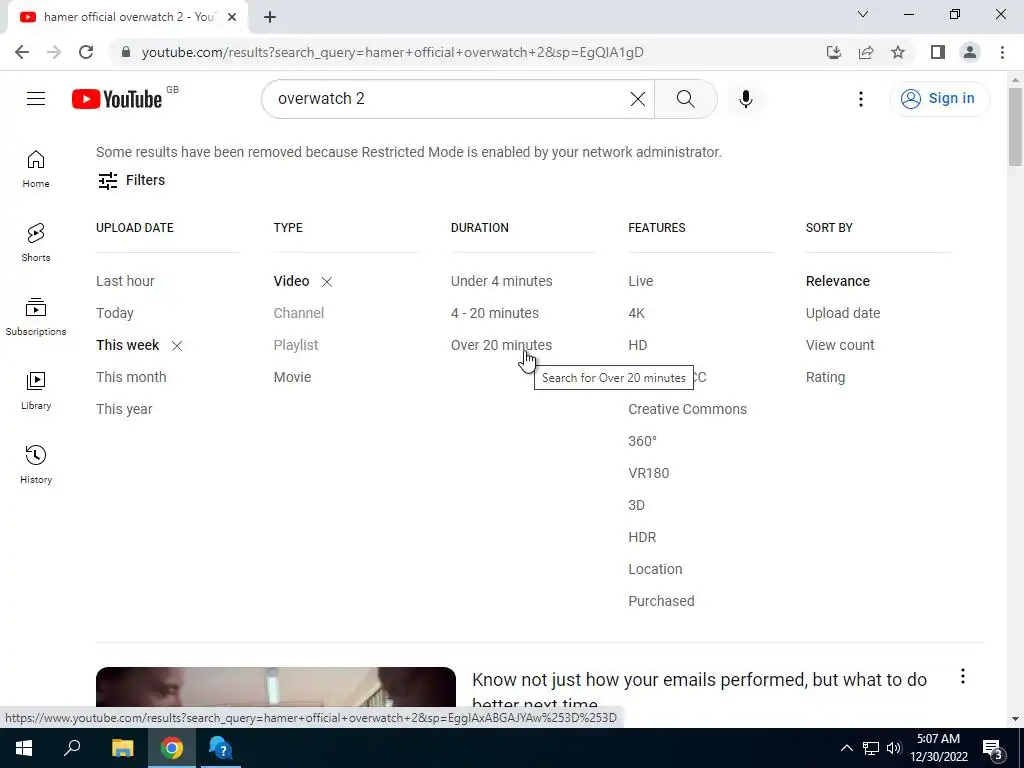The height and width of the screenshot is (768, 1024).
Task: Remove the This week filter
Action: [177, 345]
